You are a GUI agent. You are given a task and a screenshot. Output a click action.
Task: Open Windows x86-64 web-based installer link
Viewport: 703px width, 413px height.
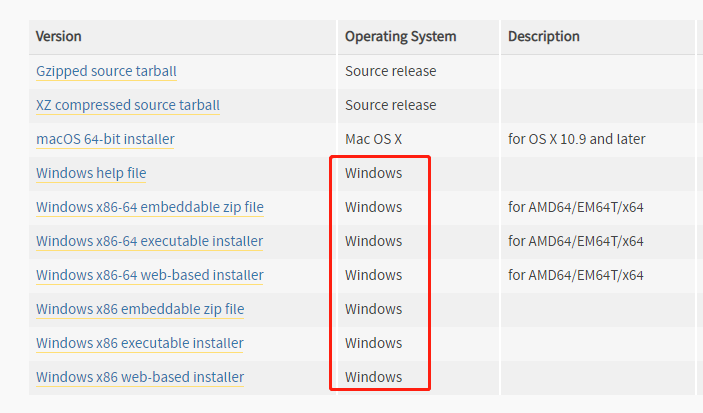pyautogui.click(x=150, y=275)
